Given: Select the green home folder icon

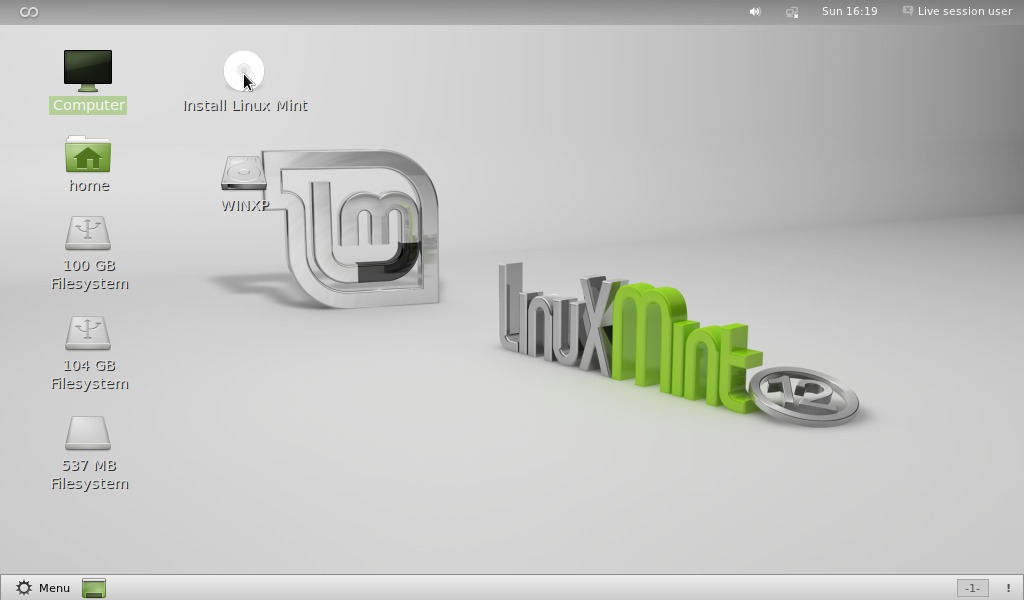Looking at the screenshot, I should coord(88,154).
